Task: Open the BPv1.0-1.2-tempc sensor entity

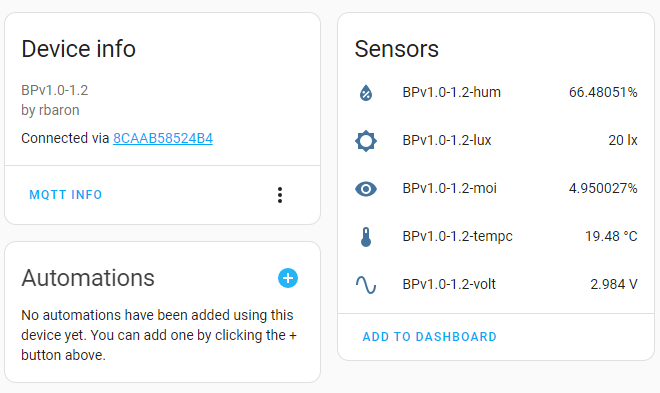Action: pos(458,236)
